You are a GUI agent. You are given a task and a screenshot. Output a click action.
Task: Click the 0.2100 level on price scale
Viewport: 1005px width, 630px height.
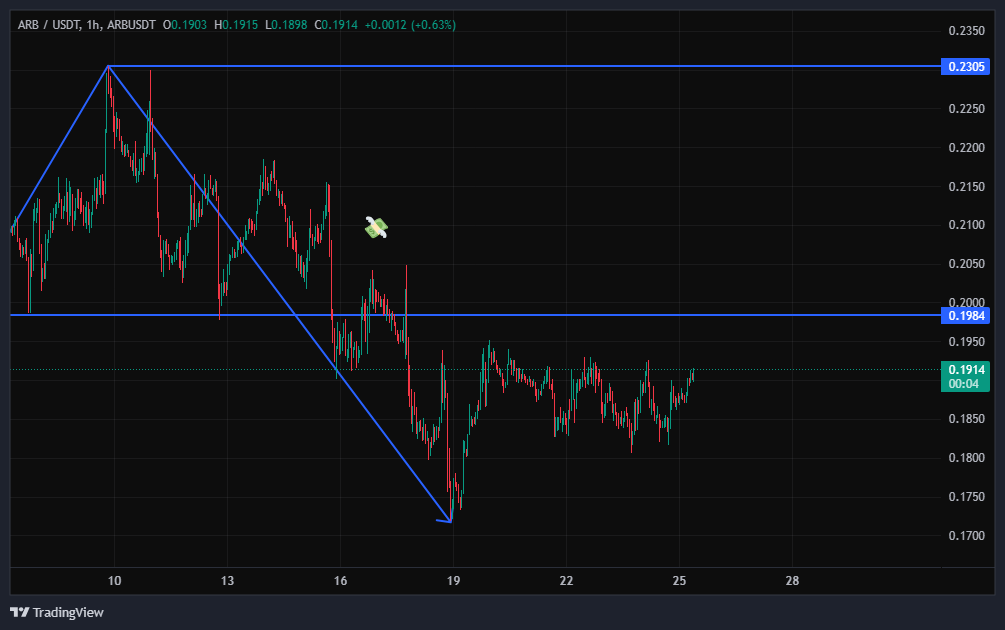(x=966, y=225)
